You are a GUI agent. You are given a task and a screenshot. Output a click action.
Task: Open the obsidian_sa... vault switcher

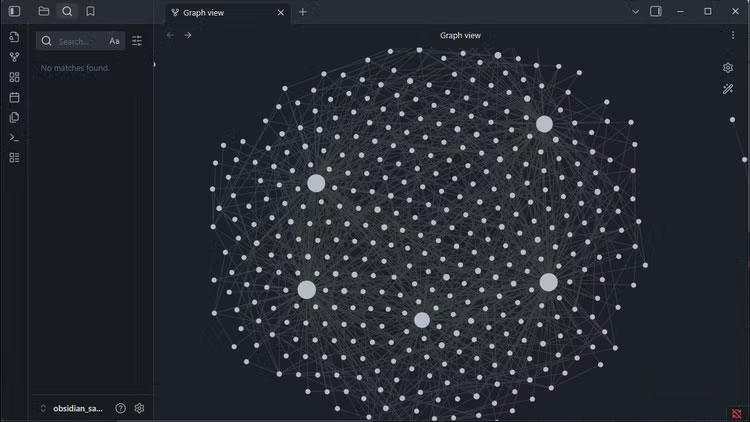72,408
